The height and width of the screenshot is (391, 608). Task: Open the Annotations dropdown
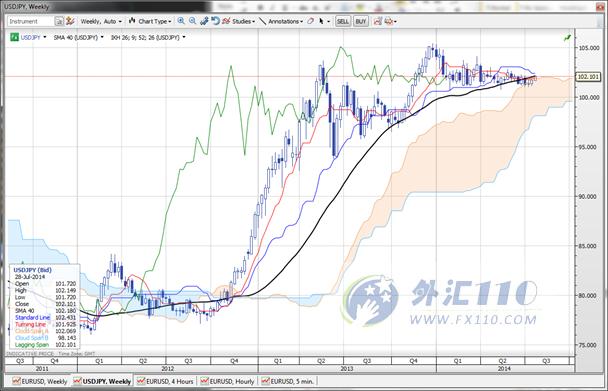pos(282,21)
